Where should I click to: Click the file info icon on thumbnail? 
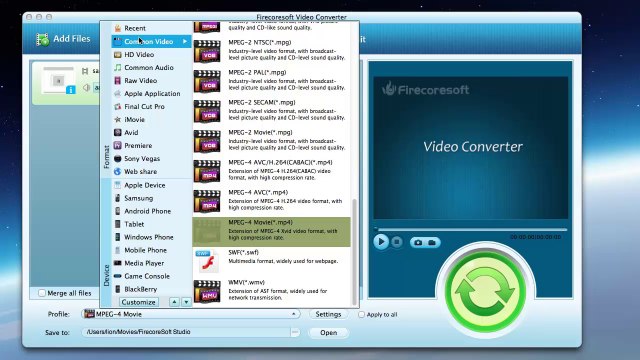click(71, 90)
